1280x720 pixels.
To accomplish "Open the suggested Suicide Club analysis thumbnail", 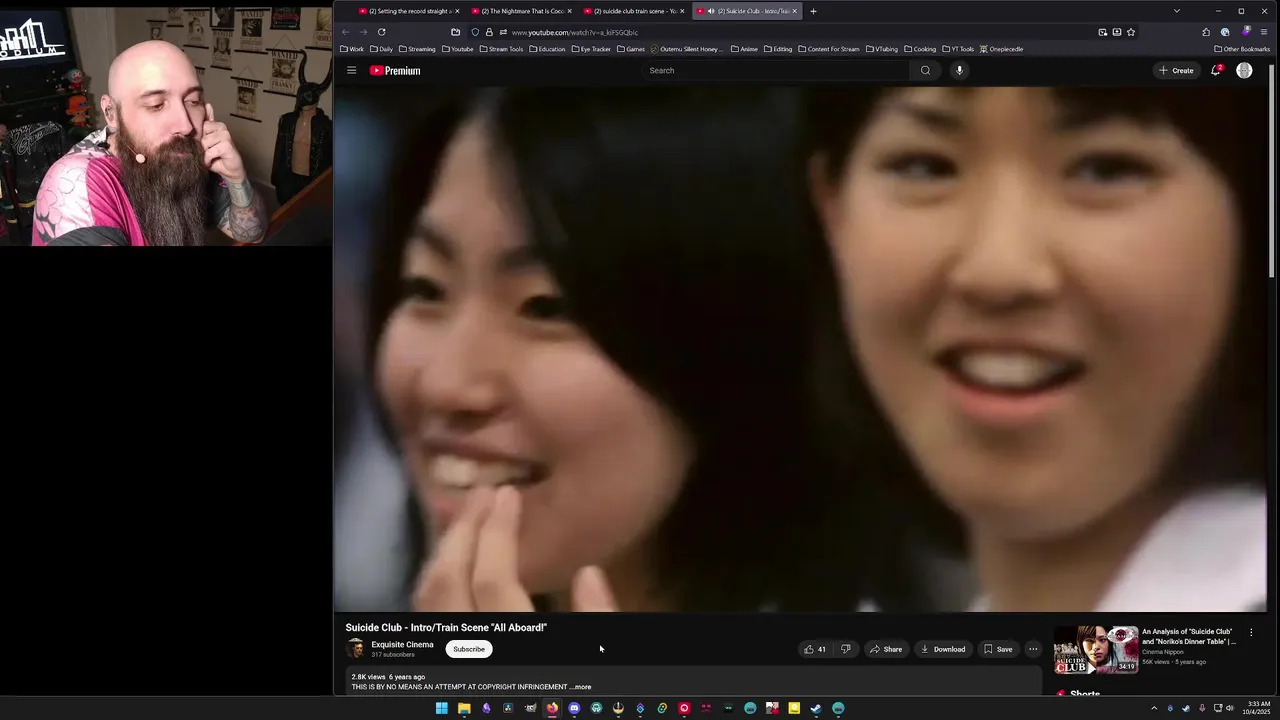I will point(1096,649).
